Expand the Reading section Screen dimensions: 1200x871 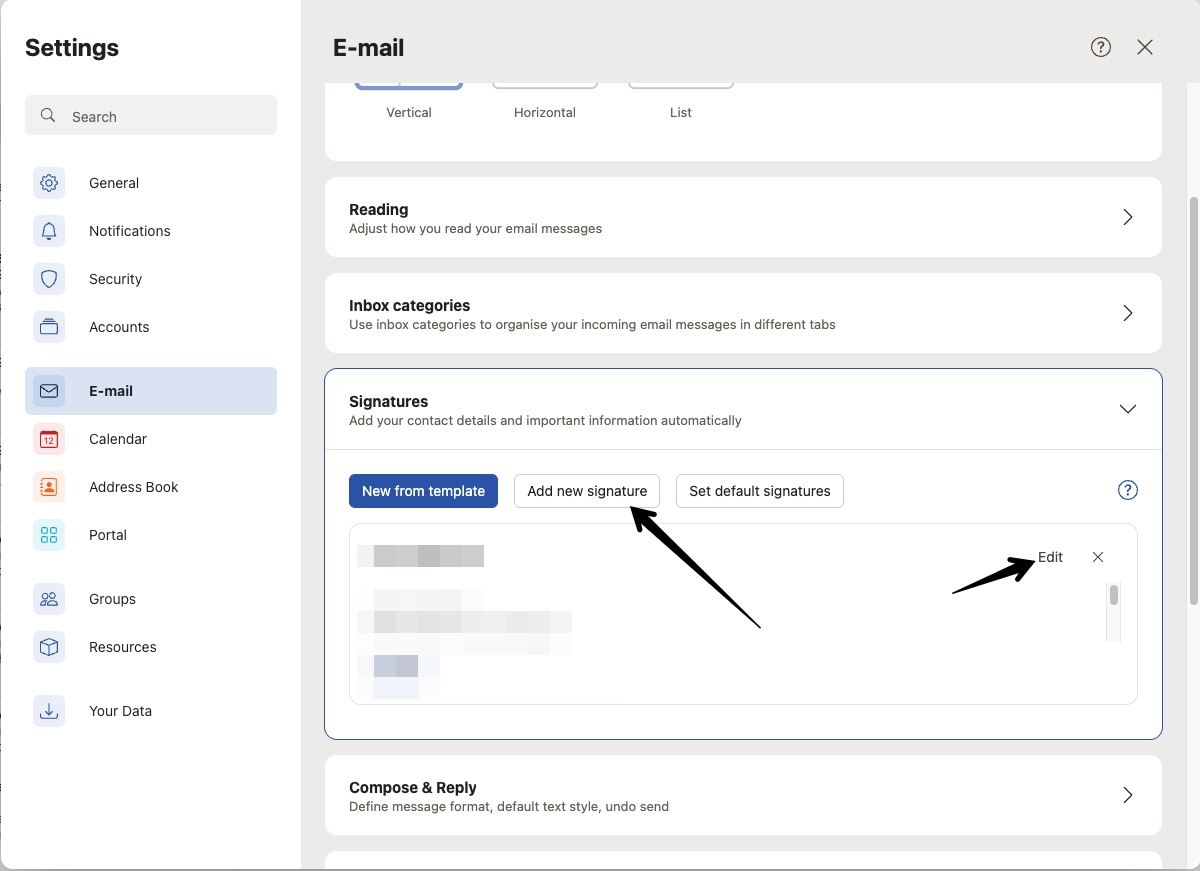[x=1127, y=217]
